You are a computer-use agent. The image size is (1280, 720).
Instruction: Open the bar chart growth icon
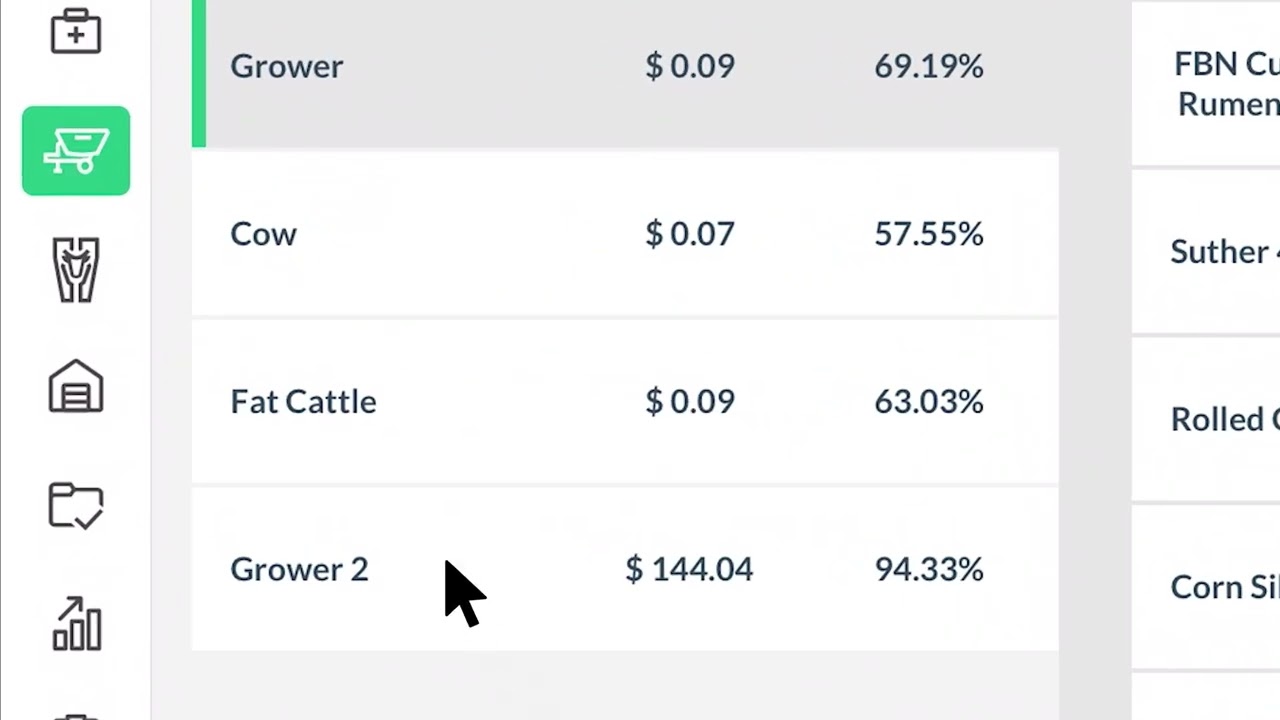click(76, 624)
